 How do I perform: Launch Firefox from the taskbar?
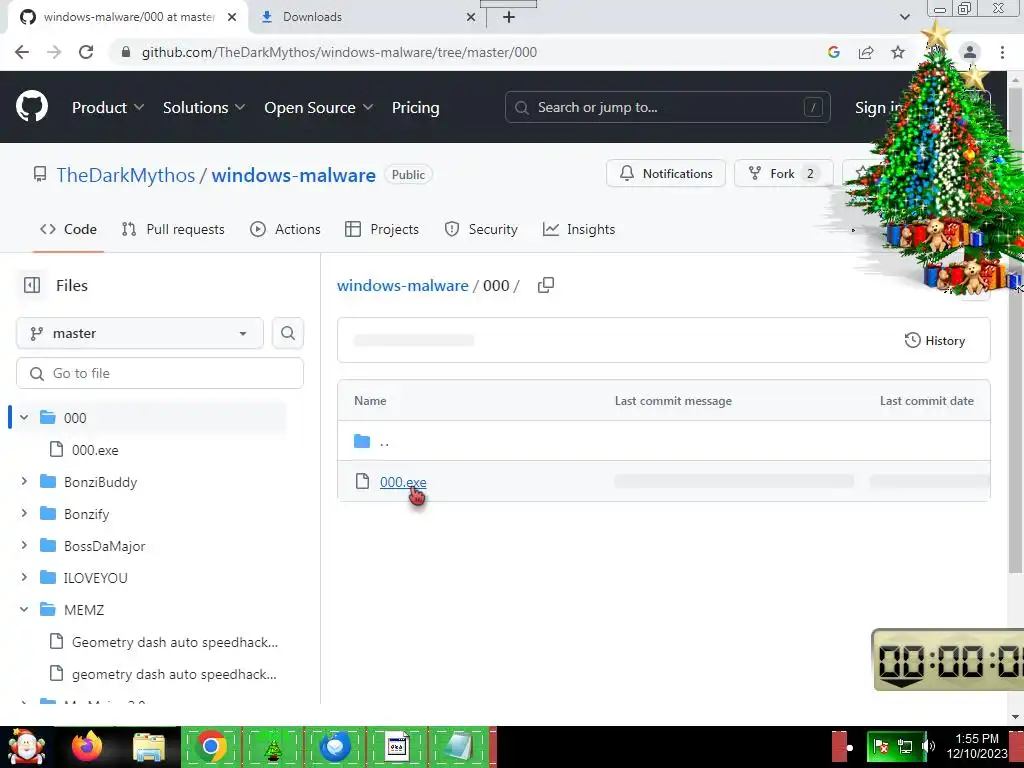coord(87,746)
